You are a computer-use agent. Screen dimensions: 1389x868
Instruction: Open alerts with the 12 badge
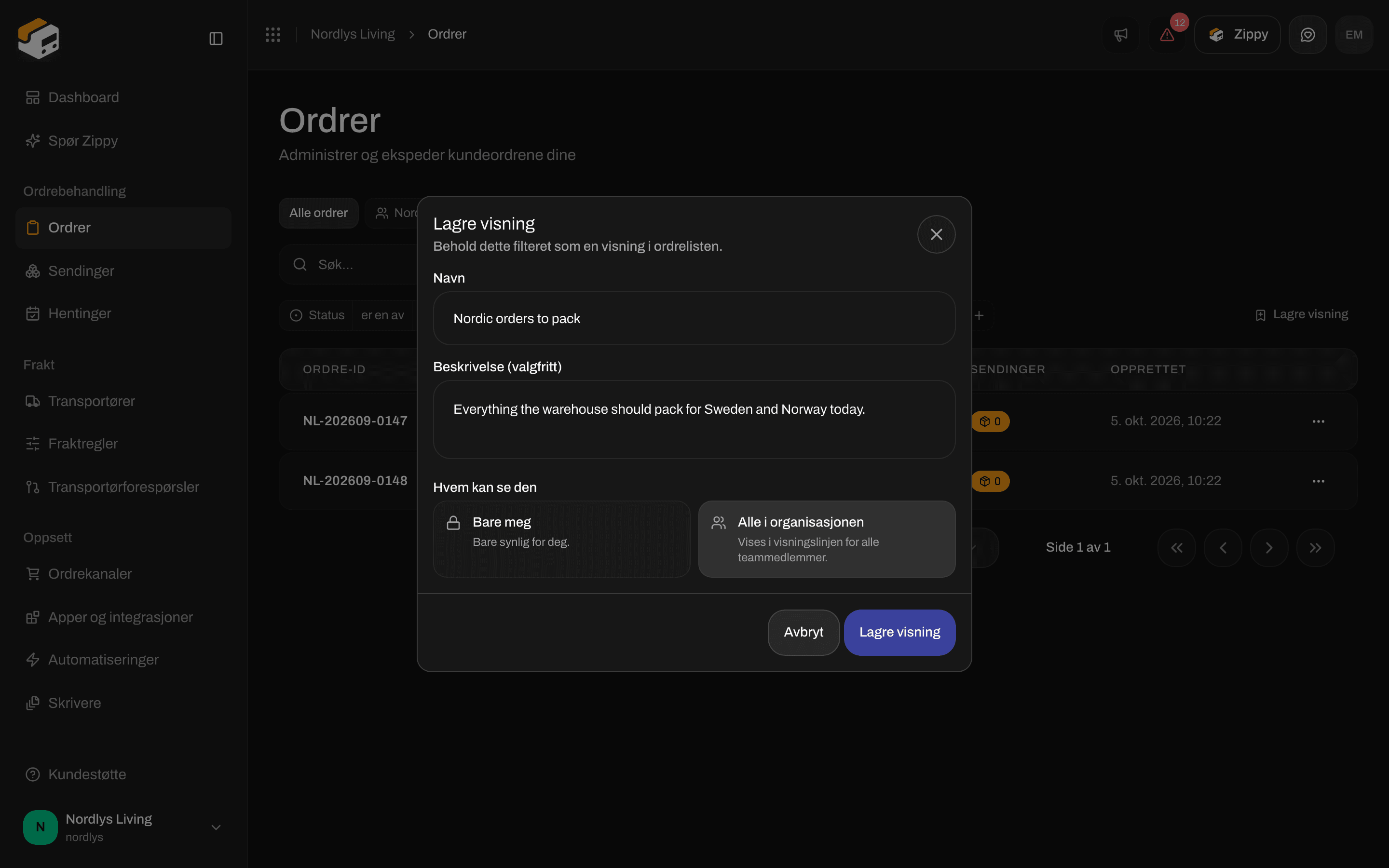click(1168, 34)
